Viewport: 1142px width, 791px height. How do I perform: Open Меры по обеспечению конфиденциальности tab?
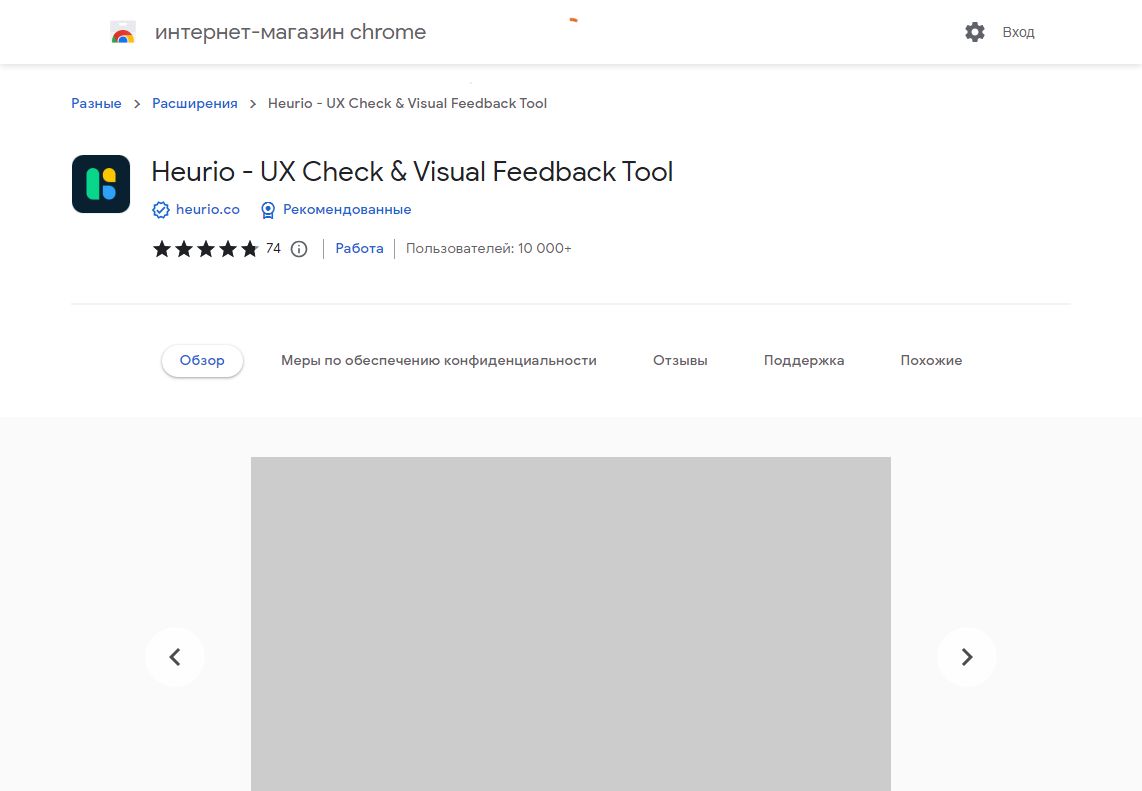(438, 361)
